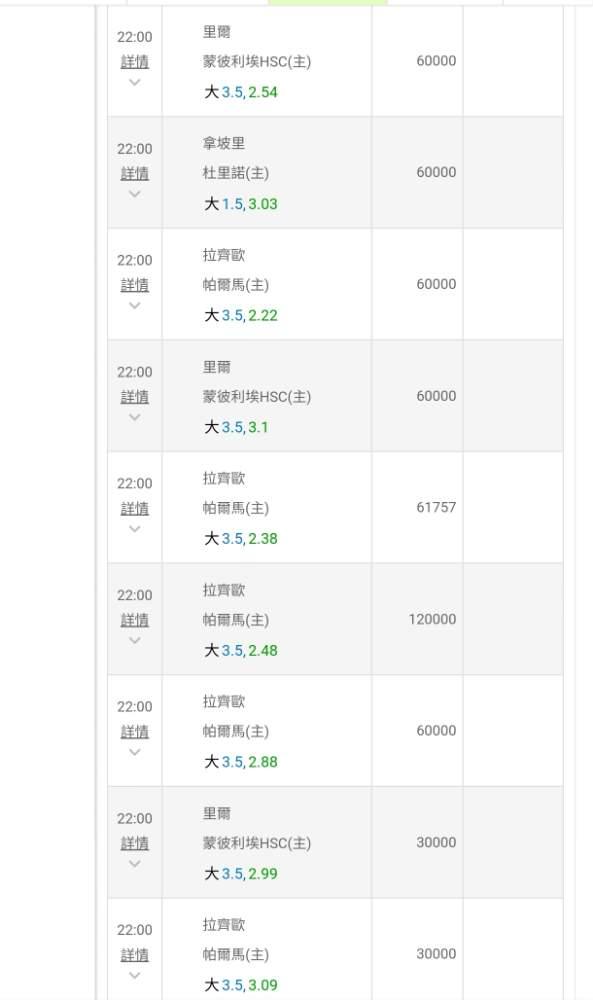Image resolution: width=593 pixels, height=1000 pixels.
Task: Select 蒙彼利埃HSC(主) in the 2.99 odds row
Action: tap(256, 843)
